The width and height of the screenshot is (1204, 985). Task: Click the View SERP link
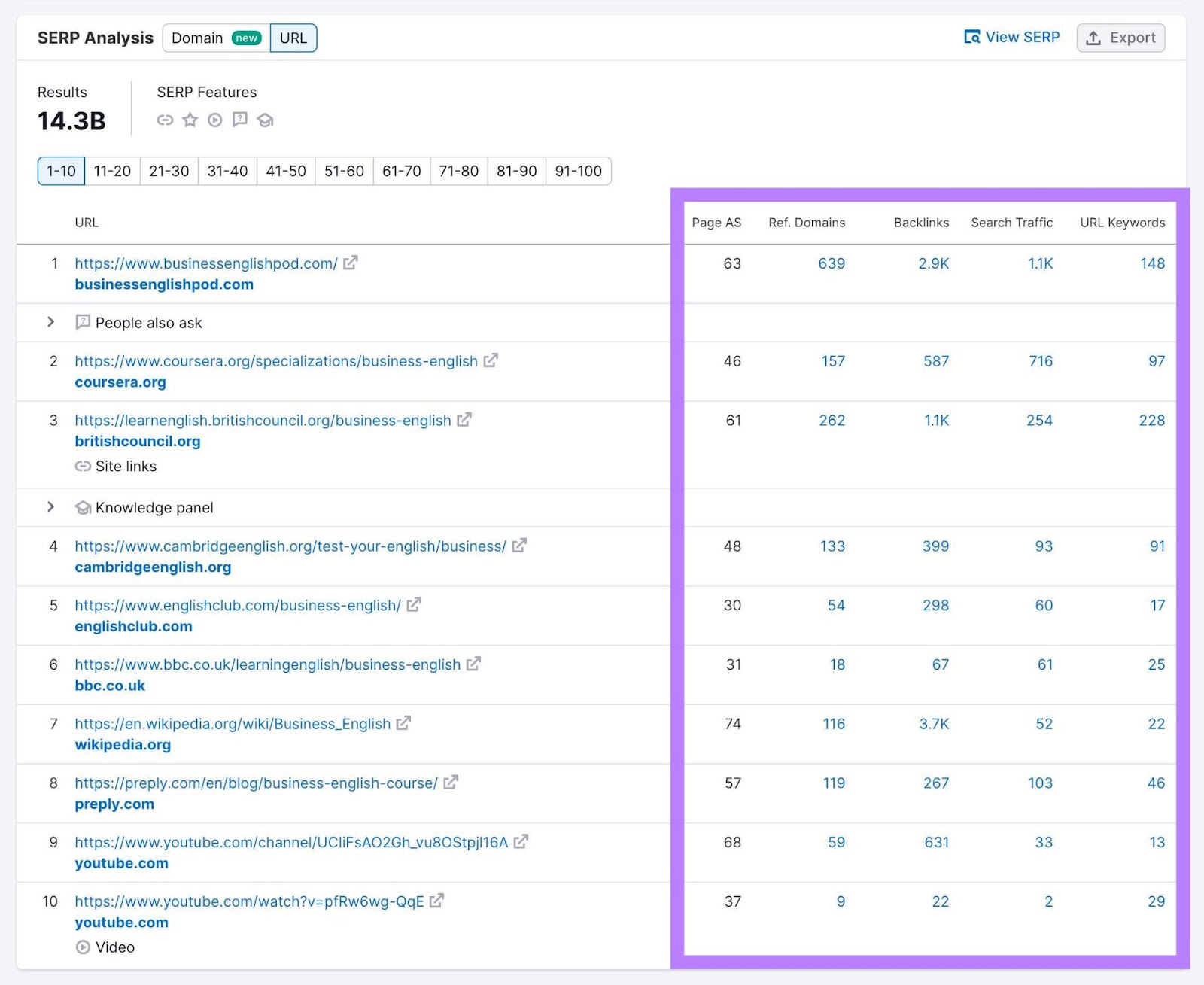tap(1011, 37)
